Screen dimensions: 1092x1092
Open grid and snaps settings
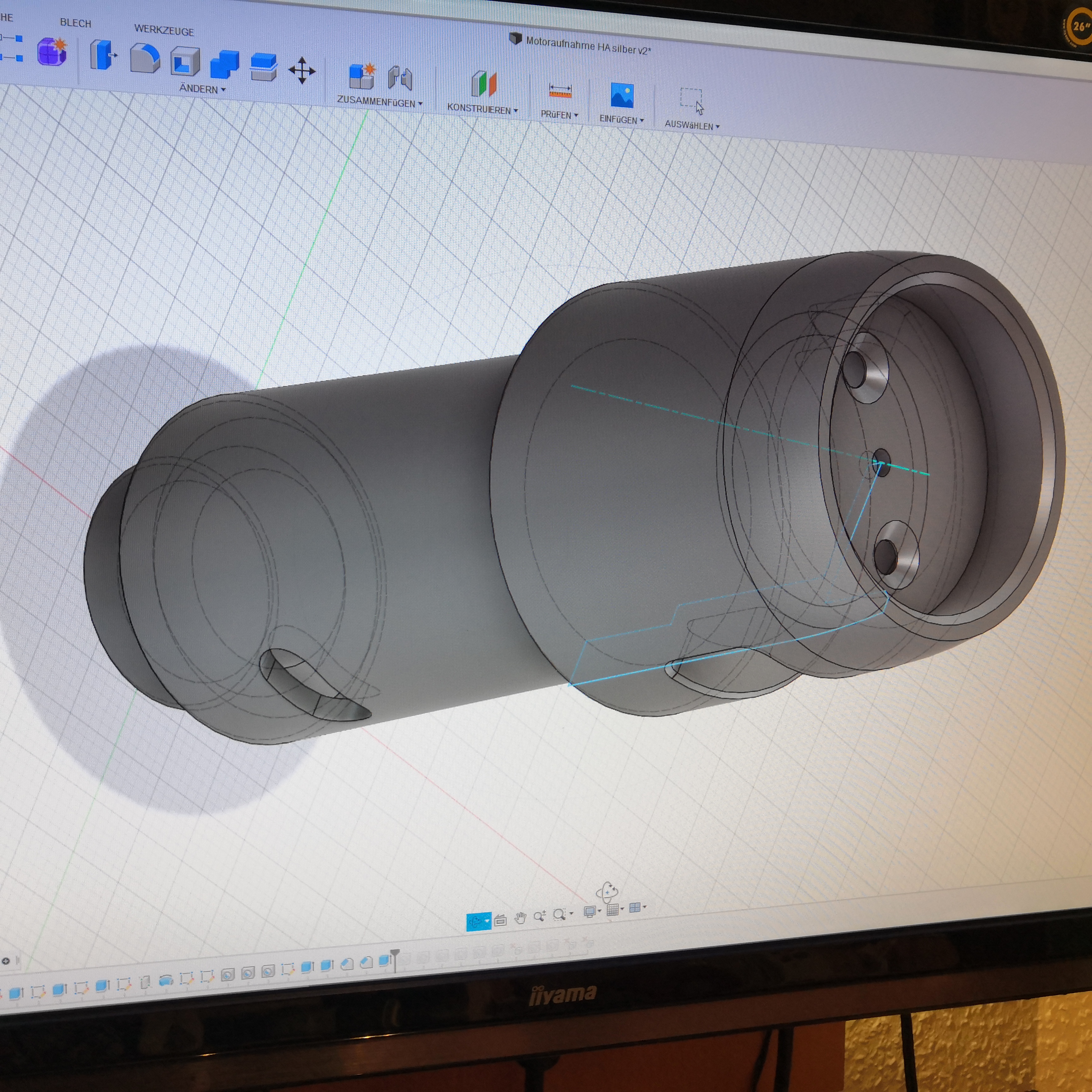613,909
